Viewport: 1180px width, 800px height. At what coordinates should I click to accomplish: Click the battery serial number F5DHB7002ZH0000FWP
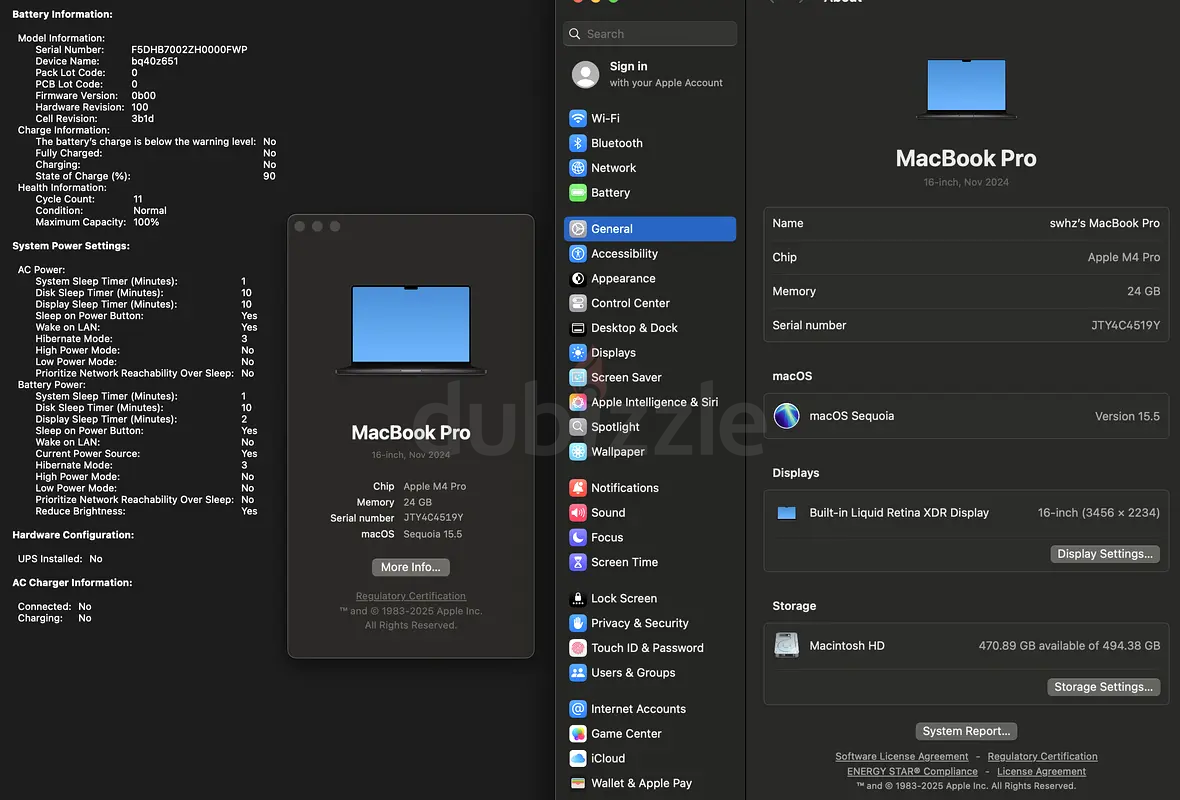click(x=189, y=50)
